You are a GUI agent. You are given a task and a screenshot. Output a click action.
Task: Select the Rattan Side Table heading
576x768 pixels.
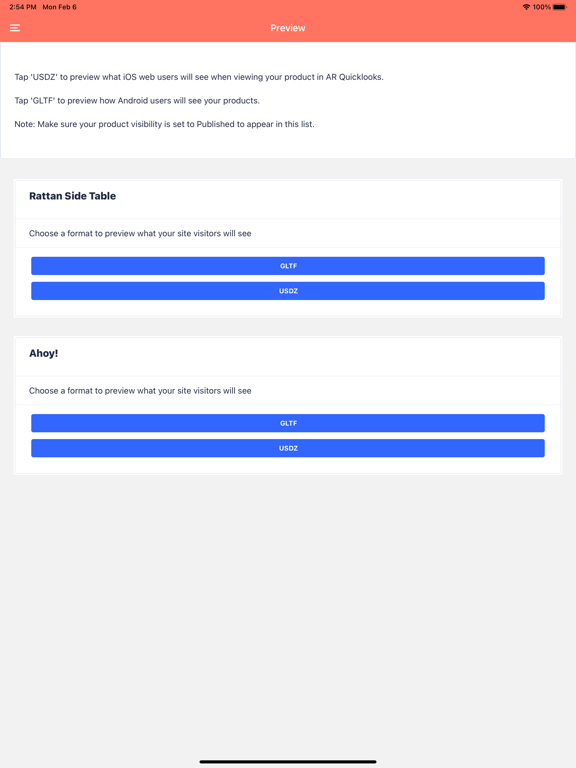coord(72,196)
